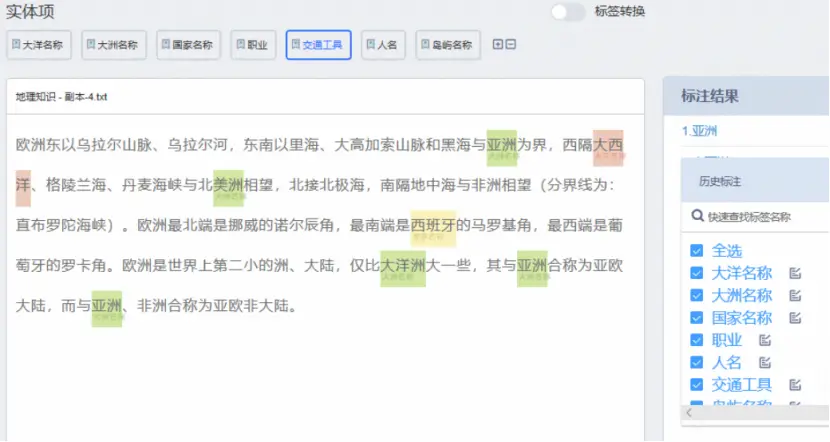Select annotation result 1.亚洲
Viewport: 830px width, 442px height.
699,131
